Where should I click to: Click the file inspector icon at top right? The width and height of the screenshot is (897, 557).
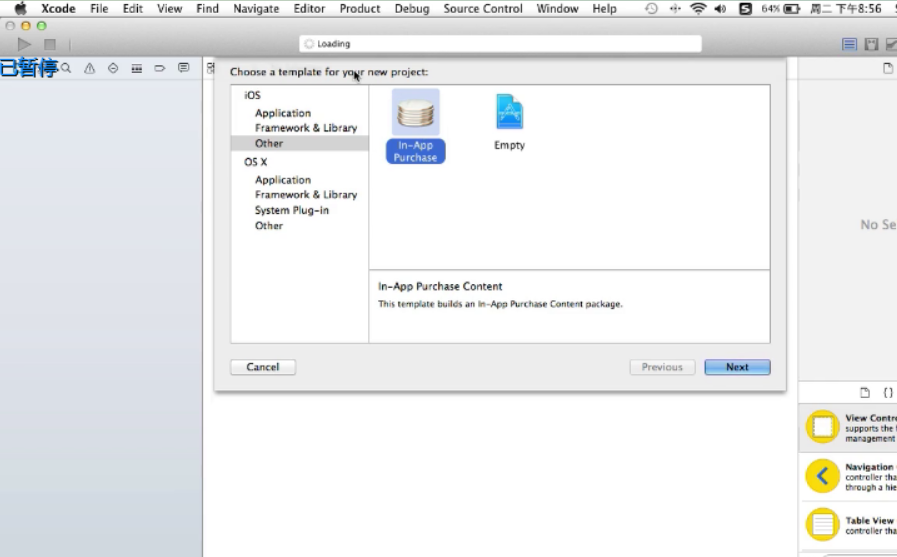click(888, 68)
